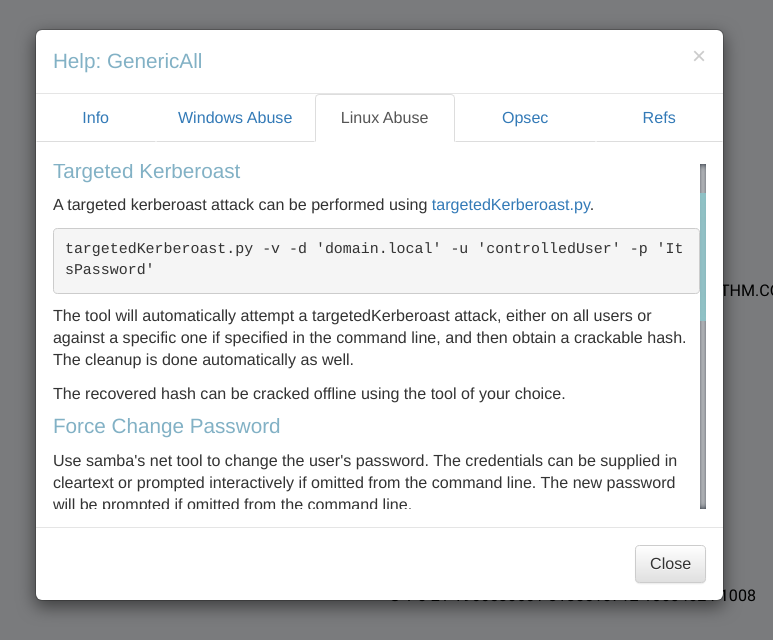View the Refs tab
This screenshot has width=773, height=640.
click(659, 118)
